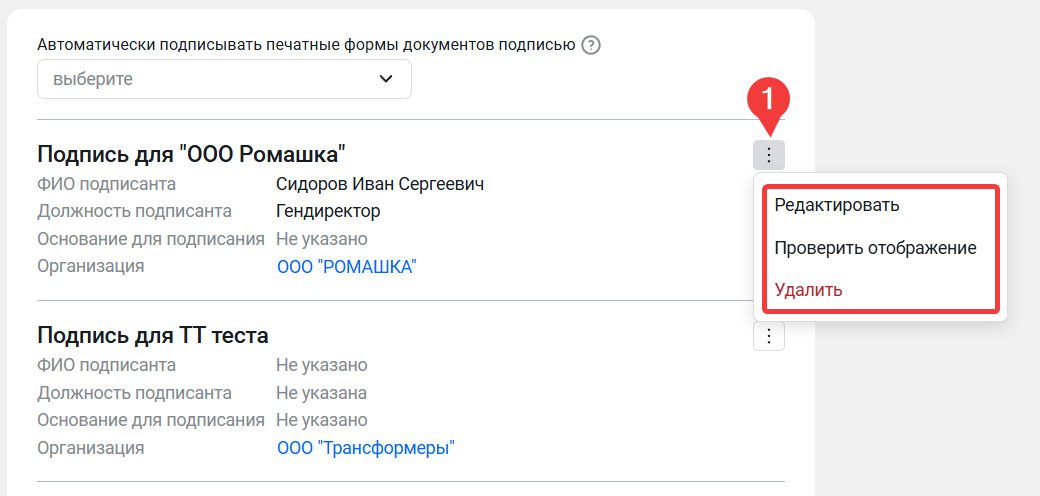Open the ООО "РОМАШКА" organization link
This screenshot has height=496, width=1040.
click(346, 267)
